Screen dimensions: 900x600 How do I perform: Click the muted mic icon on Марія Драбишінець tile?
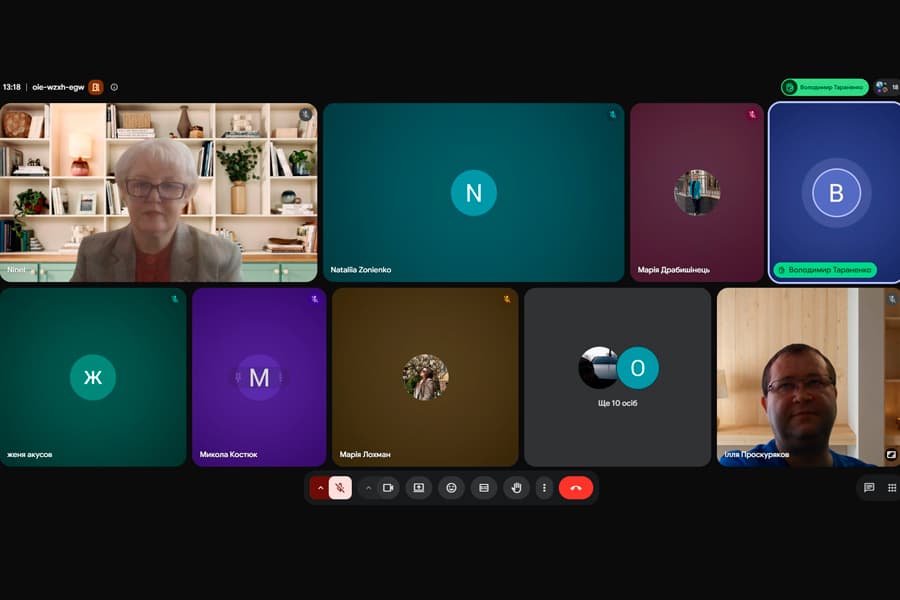coord(752,114)
